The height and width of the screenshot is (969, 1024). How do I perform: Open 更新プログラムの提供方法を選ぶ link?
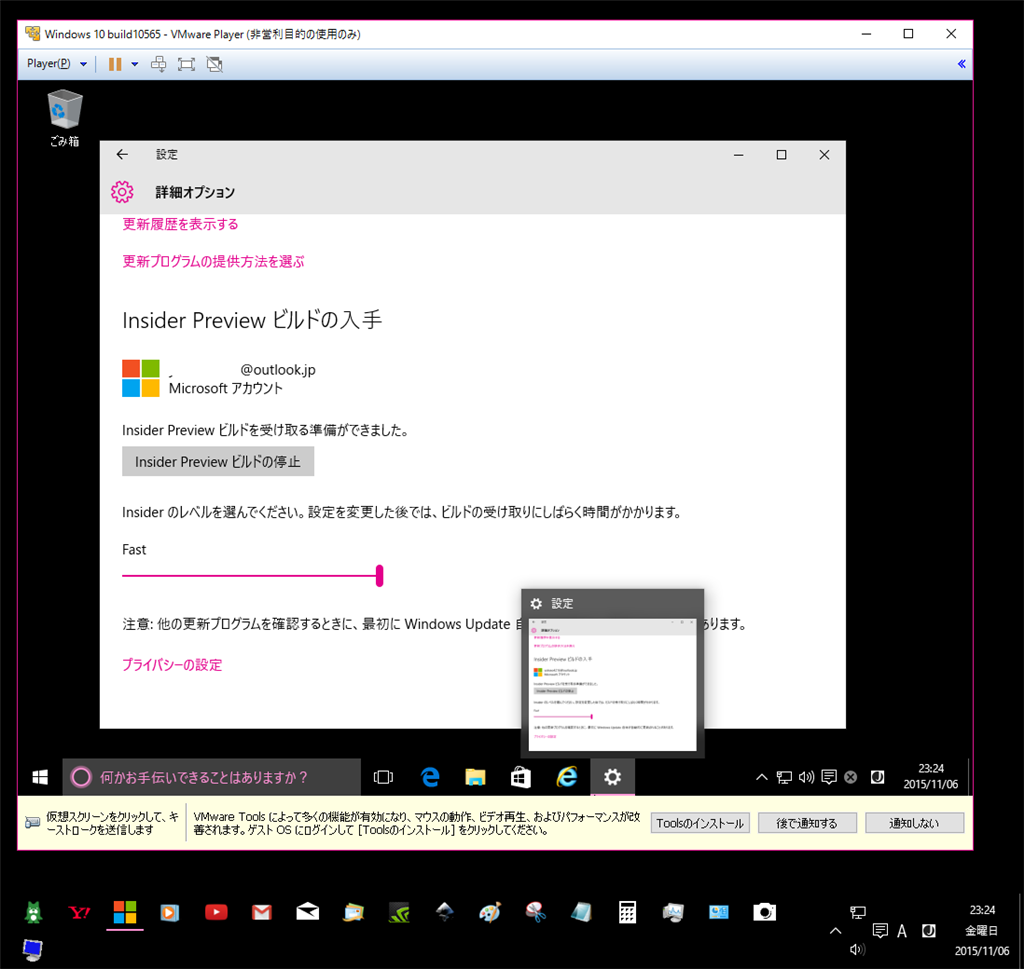click(213, 261)
